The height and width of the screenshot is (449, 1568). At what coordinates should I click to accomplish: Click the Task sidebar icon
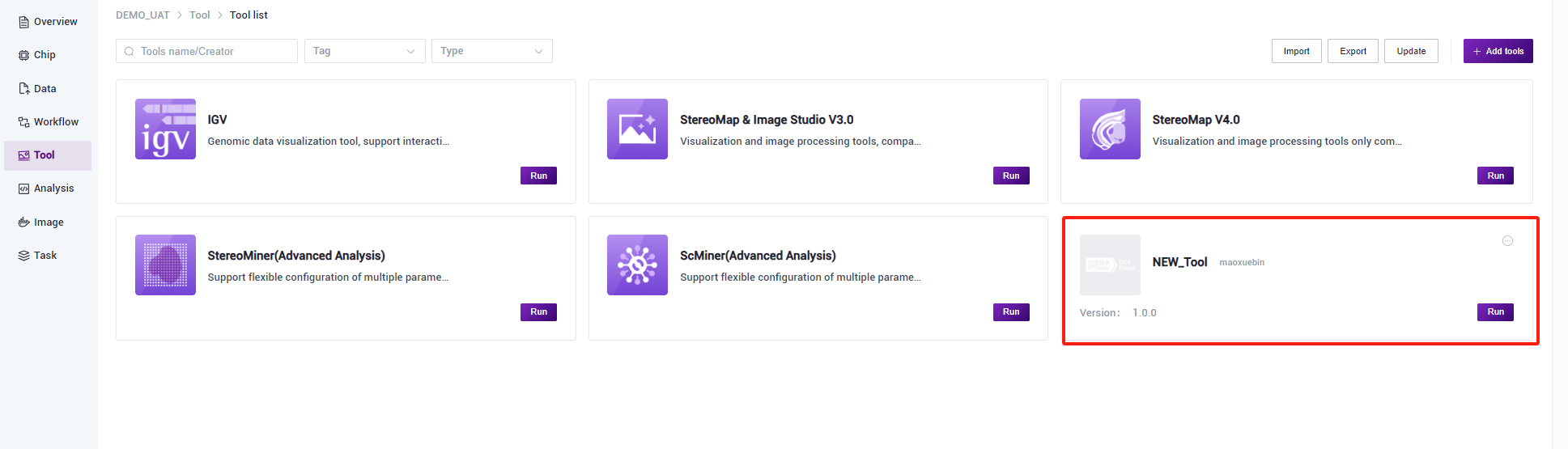[x=23, y=256]
